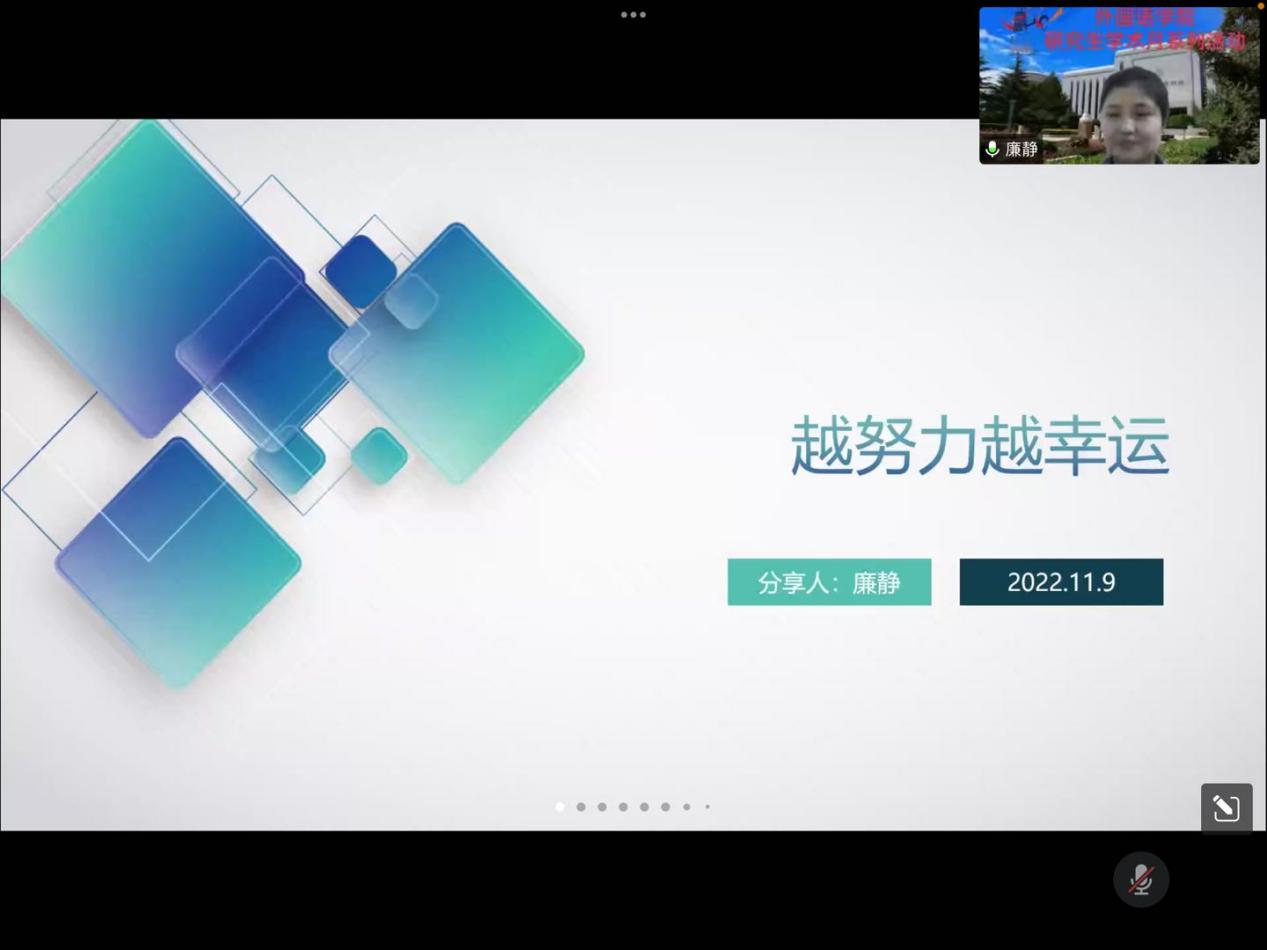Image resolution: width=1267 pixels, height=950 pixels.
Task: Select the teal 分享人：廉静 label box
Action: pyautogui.click(x=829, y=582)
